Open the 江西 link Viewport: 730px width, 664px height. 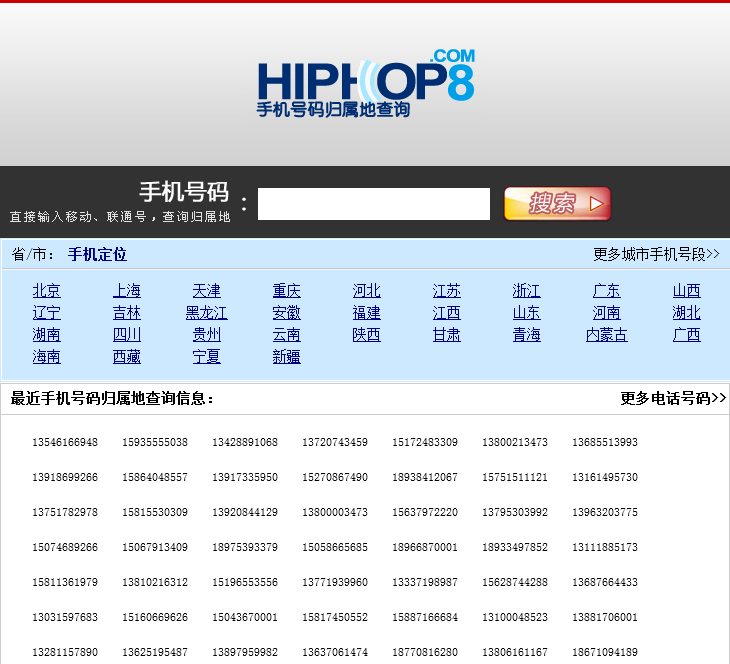coord(446,312)
